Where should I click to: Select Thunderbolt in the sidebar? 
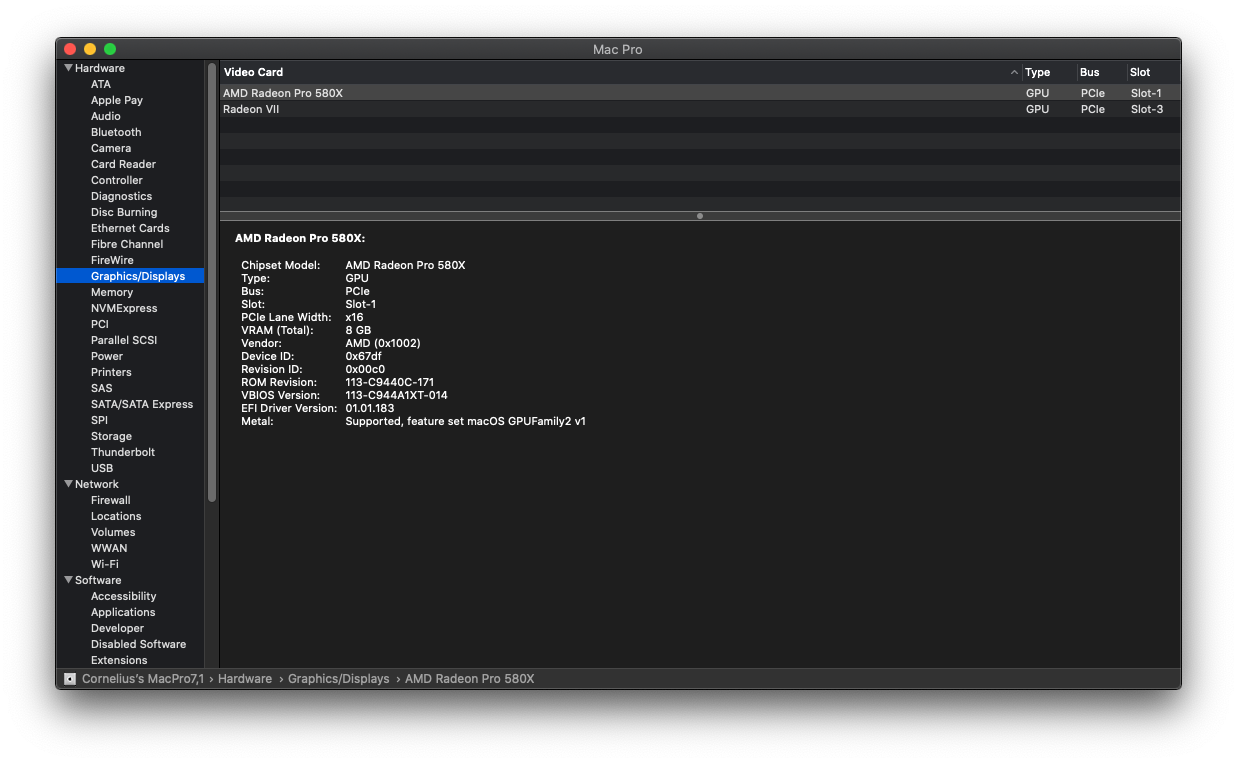[x=123, y=452]
